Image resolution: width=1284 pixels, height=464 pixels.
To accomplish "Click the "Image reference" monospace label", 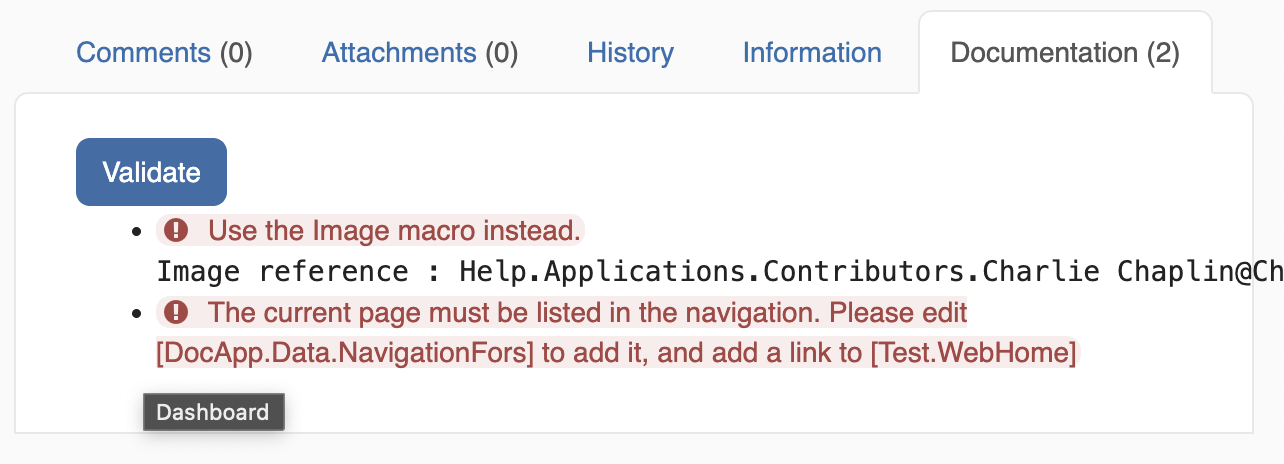I will click(282, 272).
